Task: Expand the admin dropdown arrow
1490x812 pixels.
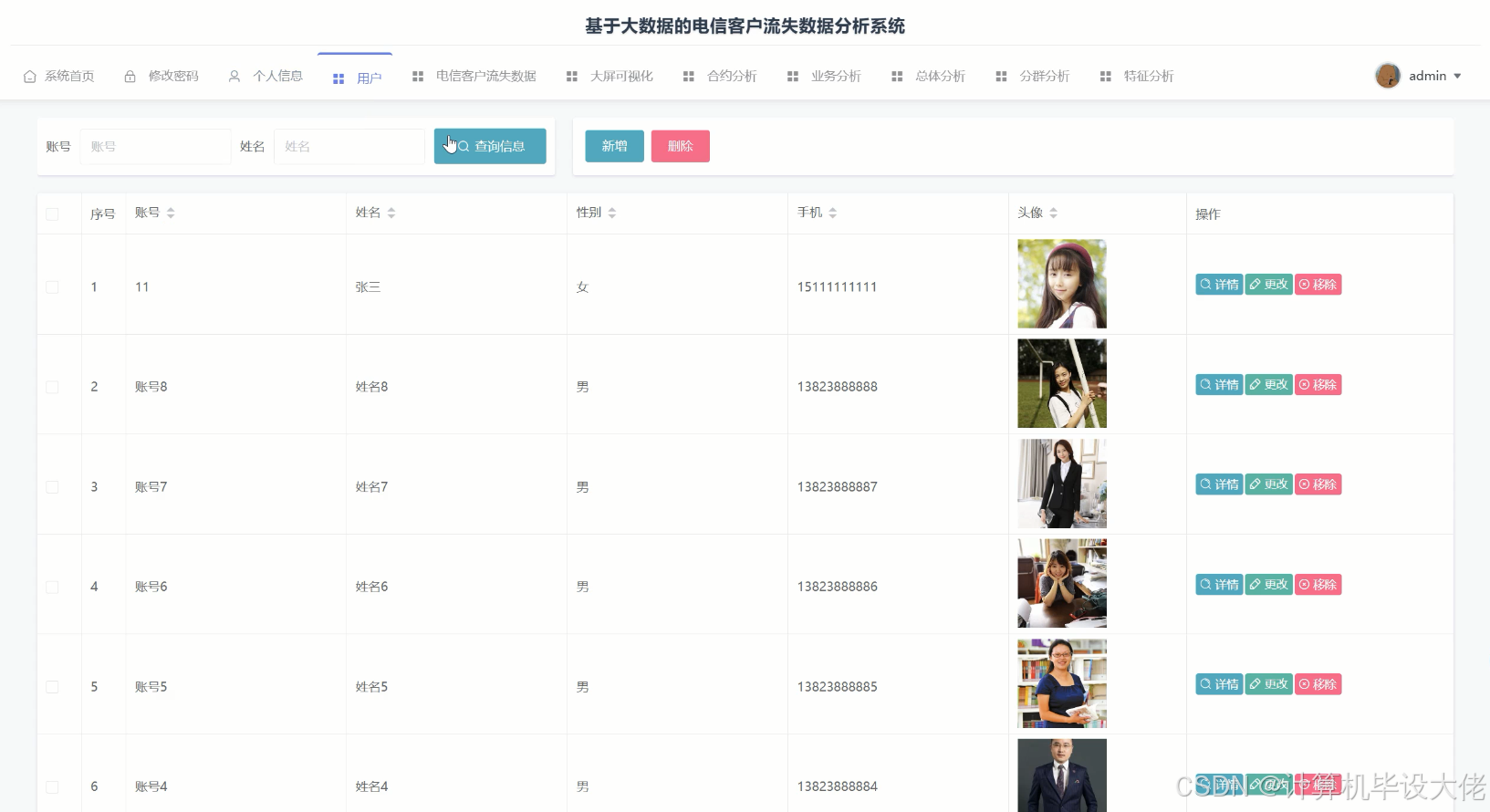Action: pyautogui.click(x=1457, y=77)
